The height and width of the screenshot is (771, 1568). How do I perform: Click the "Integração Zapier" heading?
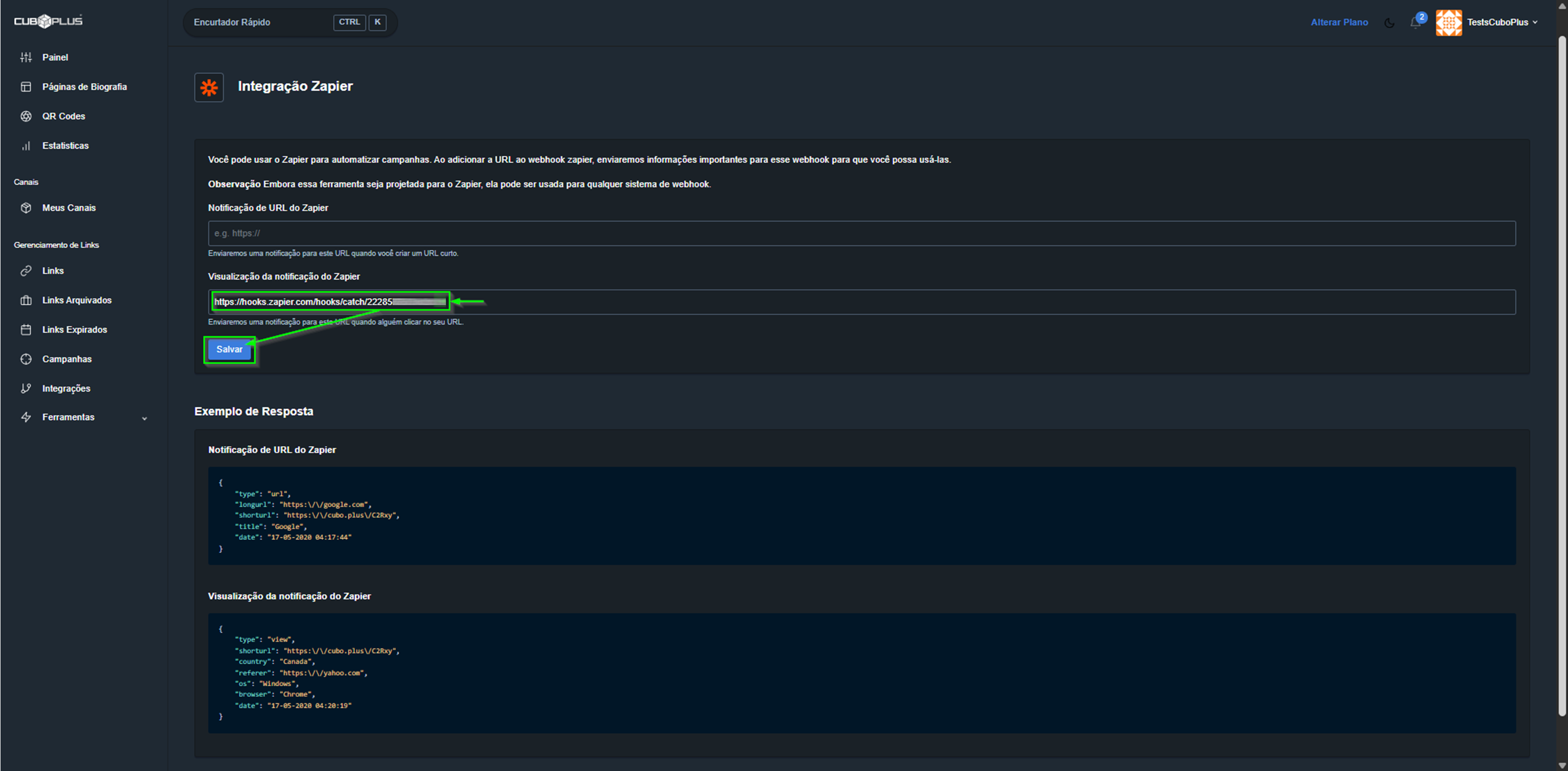[295, 86]
